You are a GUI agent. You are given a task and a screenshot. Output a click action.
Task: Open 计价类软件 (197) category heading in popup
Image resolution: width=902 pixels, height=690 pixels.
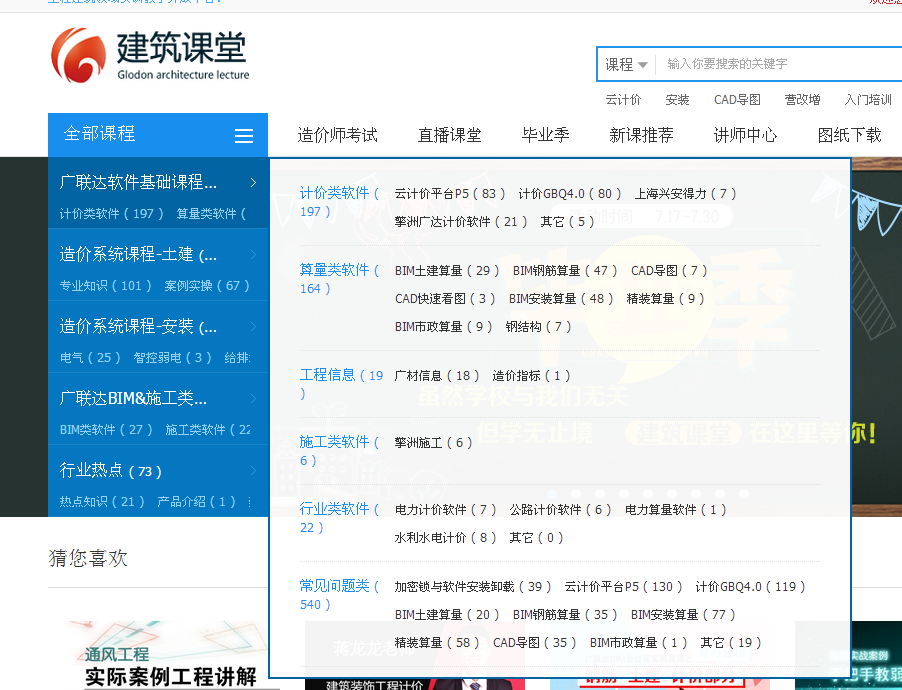[339, 201]
